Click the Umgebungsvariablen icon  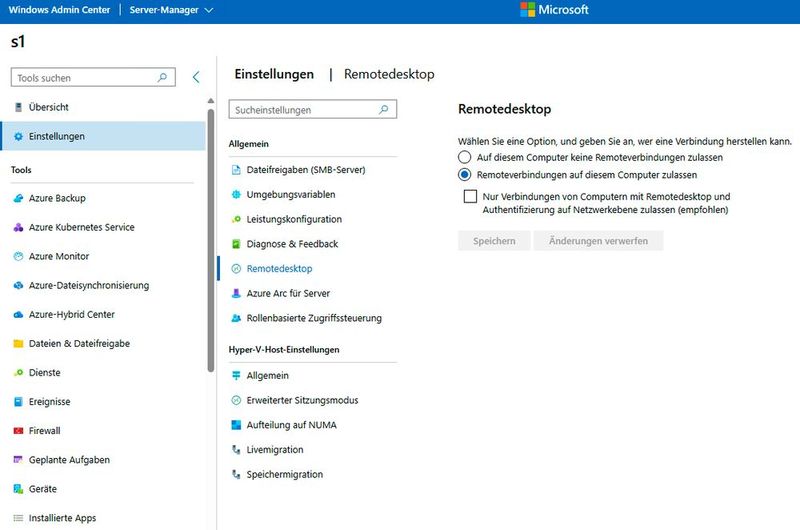click(x=236, y=194)
